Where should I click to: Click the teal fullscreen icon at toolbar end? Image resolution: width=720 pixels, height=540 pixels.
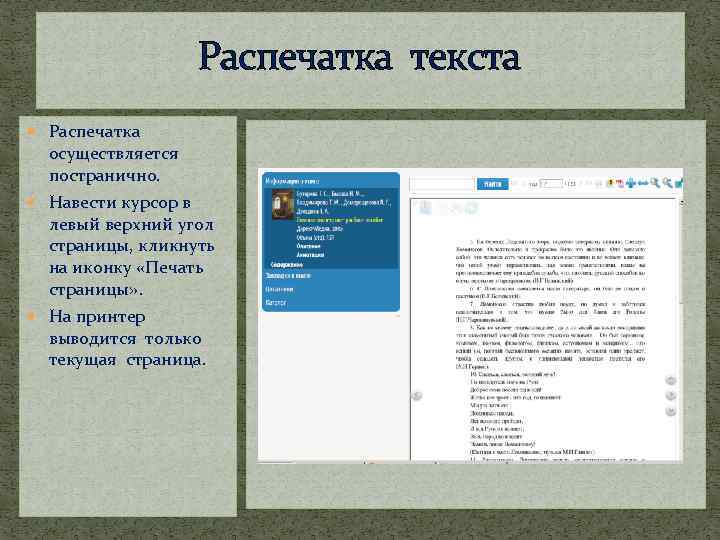[679, 184]
